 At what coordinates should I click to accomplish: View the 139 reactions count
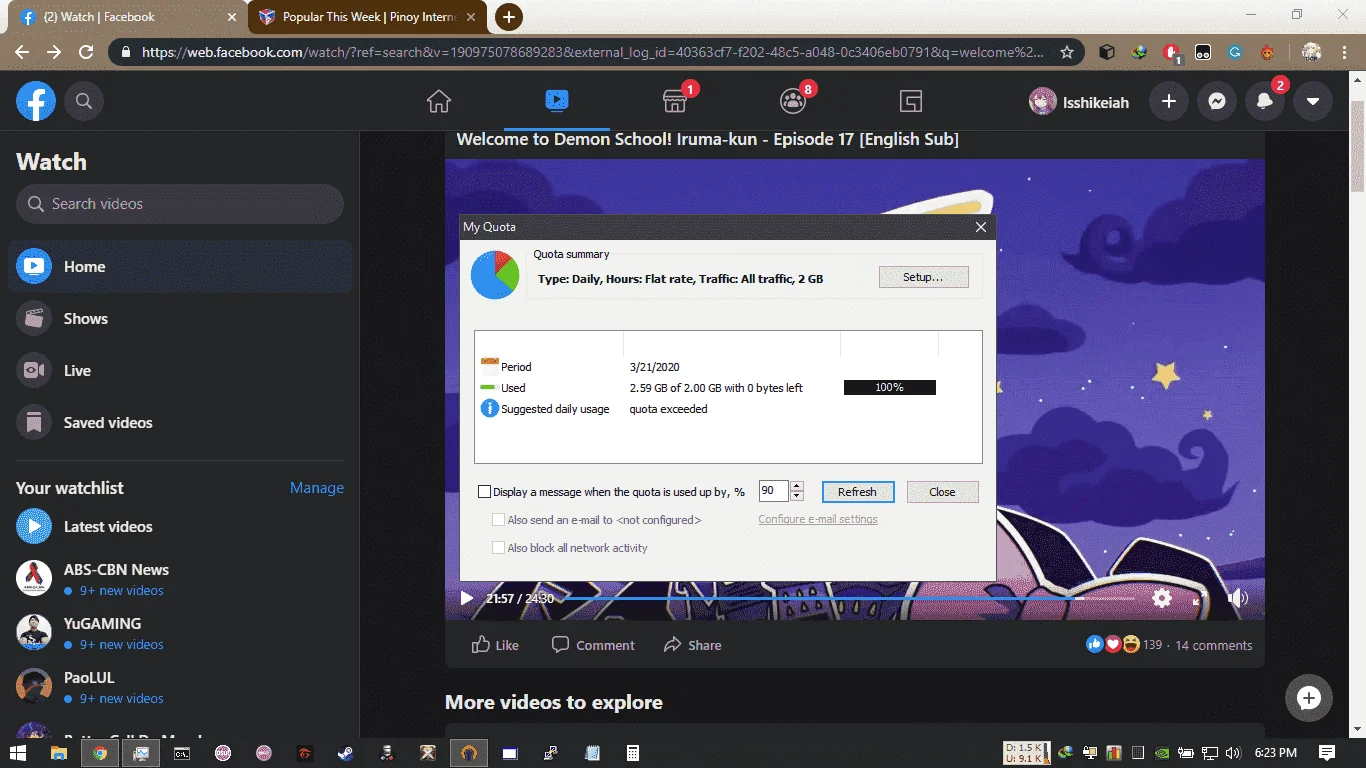(1153, 645)
